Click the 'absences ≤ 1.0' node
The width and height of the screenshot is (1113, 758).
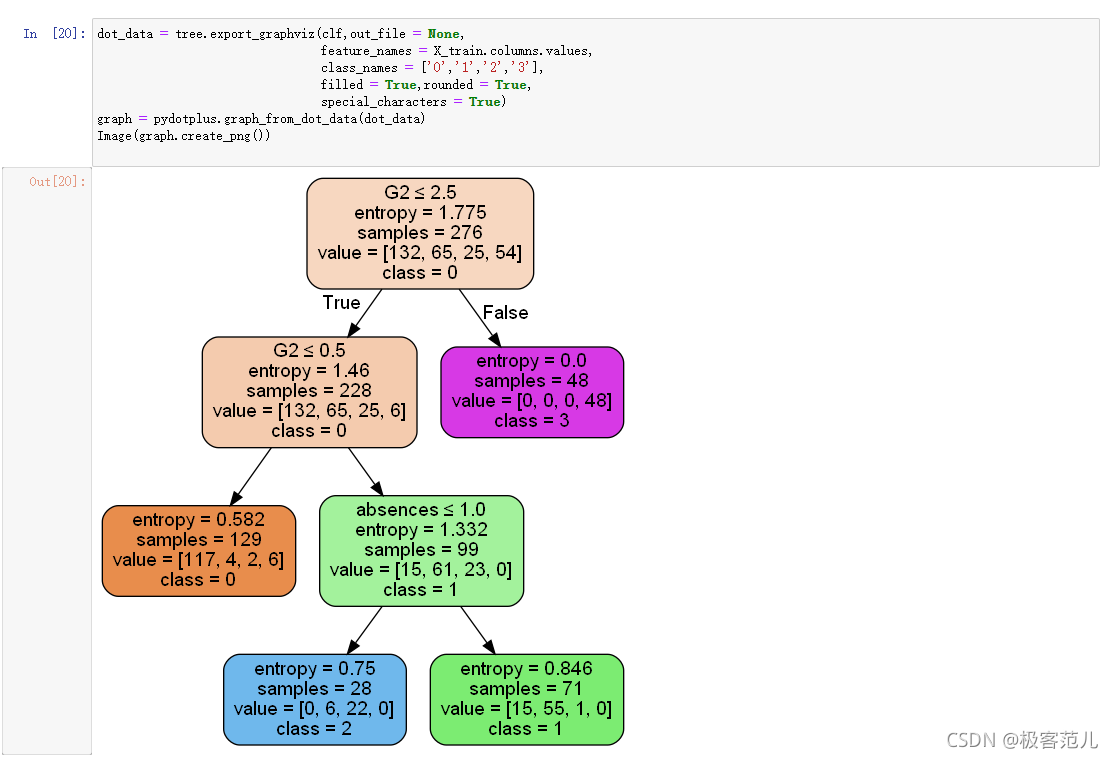[422, 551]
